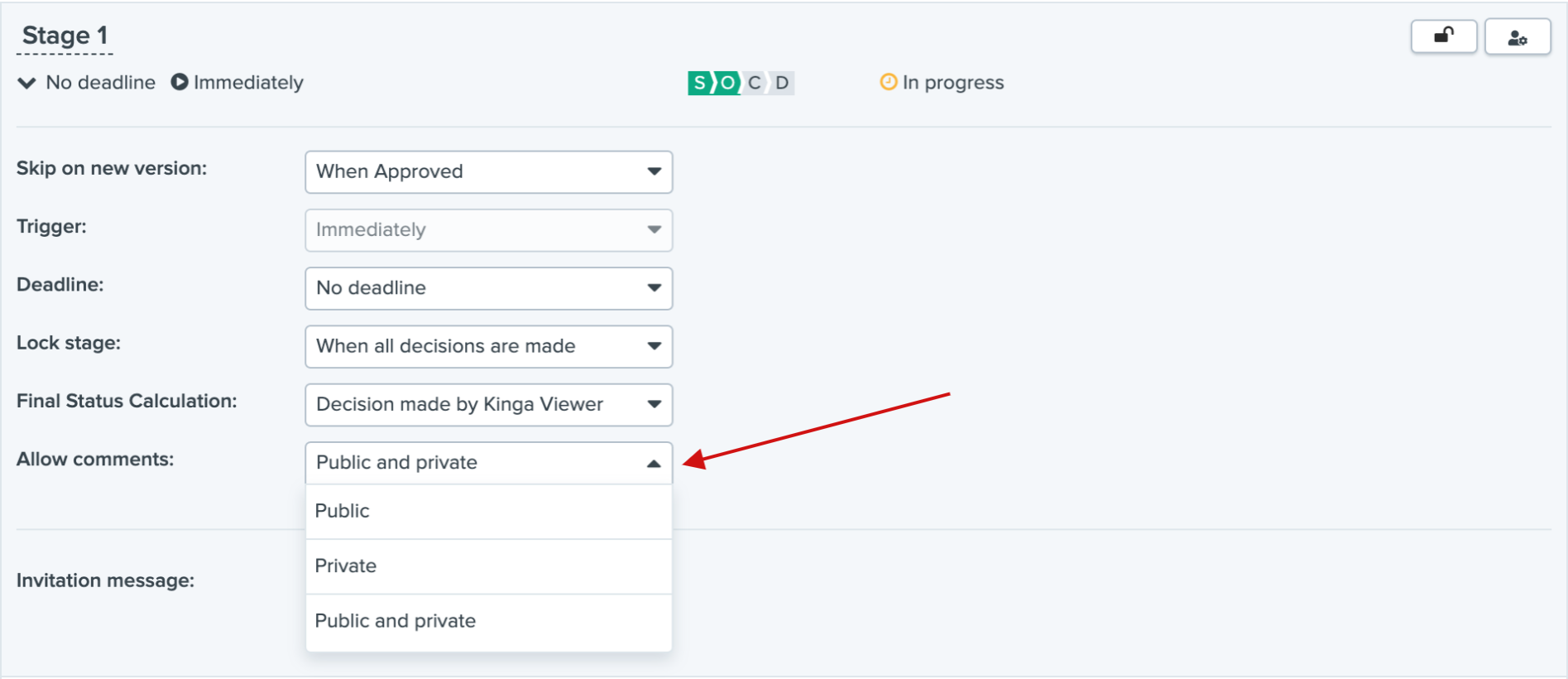Expand the Lock stage dropdown

(488, 346)
